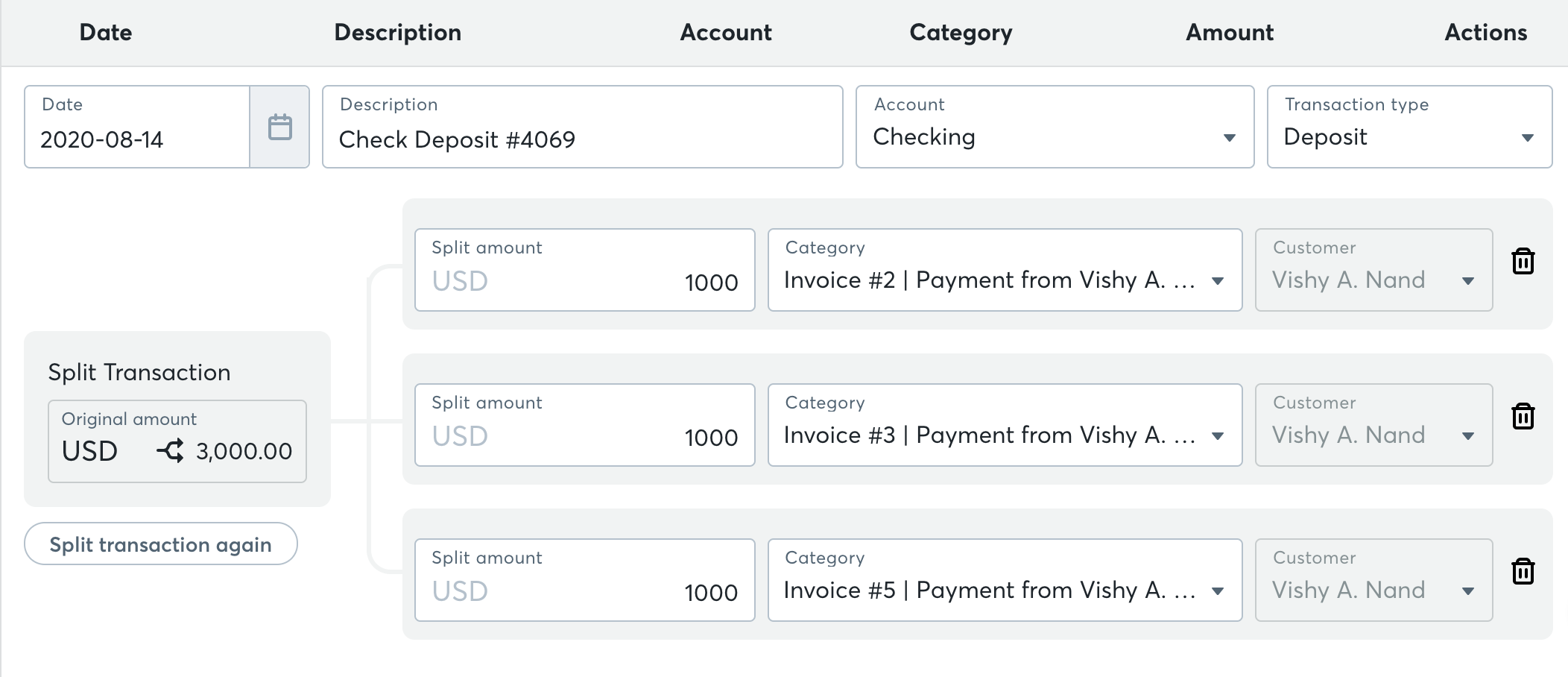Delete the Invoice #2 split row
Image resolution: width=1568 pixels, height=677 pixels.
(x=1523, y=262)
